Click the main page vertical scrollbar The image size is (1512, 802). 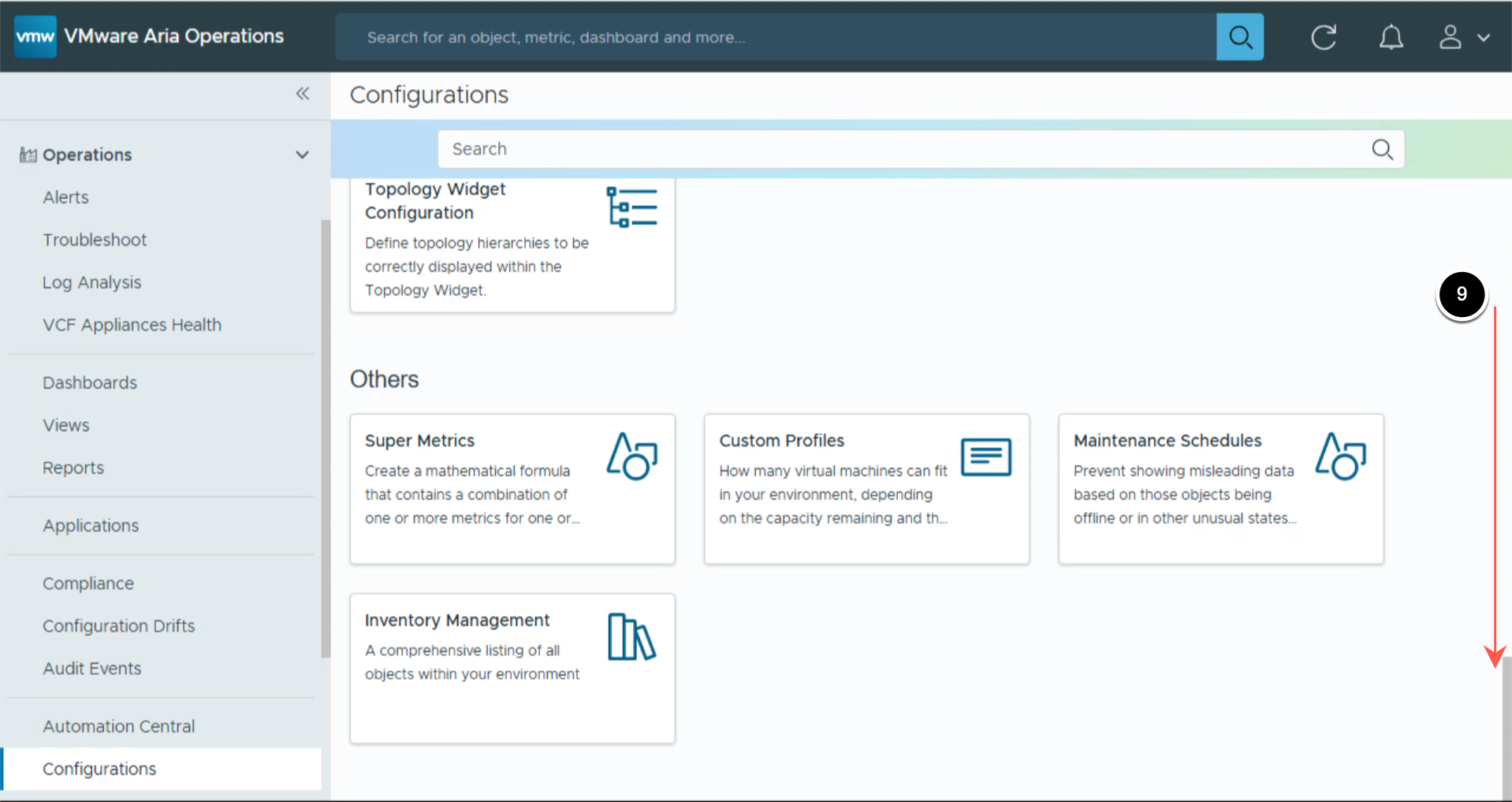click(x=1506, y=726)
